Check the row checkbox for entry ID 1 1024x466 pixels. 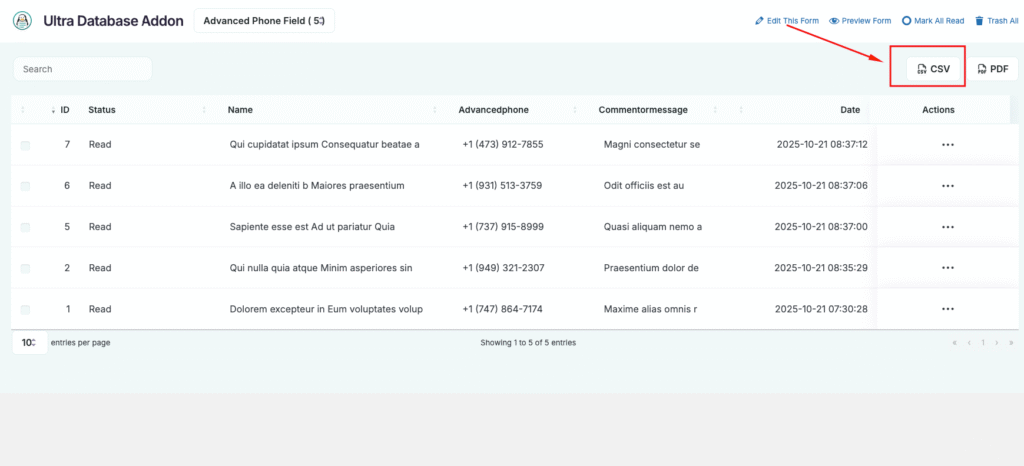point(25,309)
